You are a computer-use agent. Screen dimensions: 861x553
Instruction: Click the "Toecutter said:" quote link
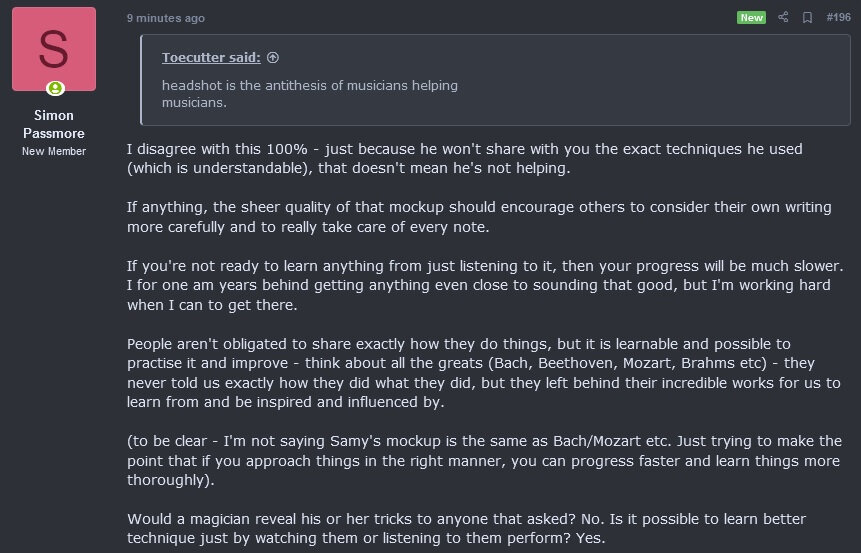[211, 58]
